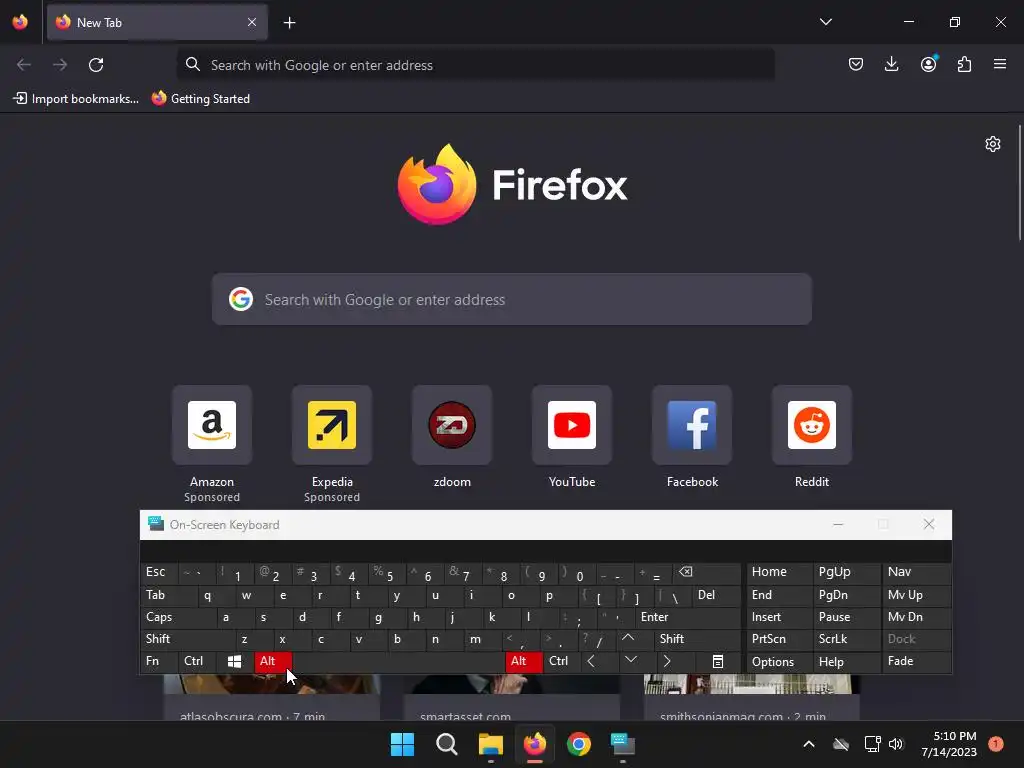Screen dimensions: 1024x768
Task: Open File Explorer from the taskbar
Action: coord(490,744)
